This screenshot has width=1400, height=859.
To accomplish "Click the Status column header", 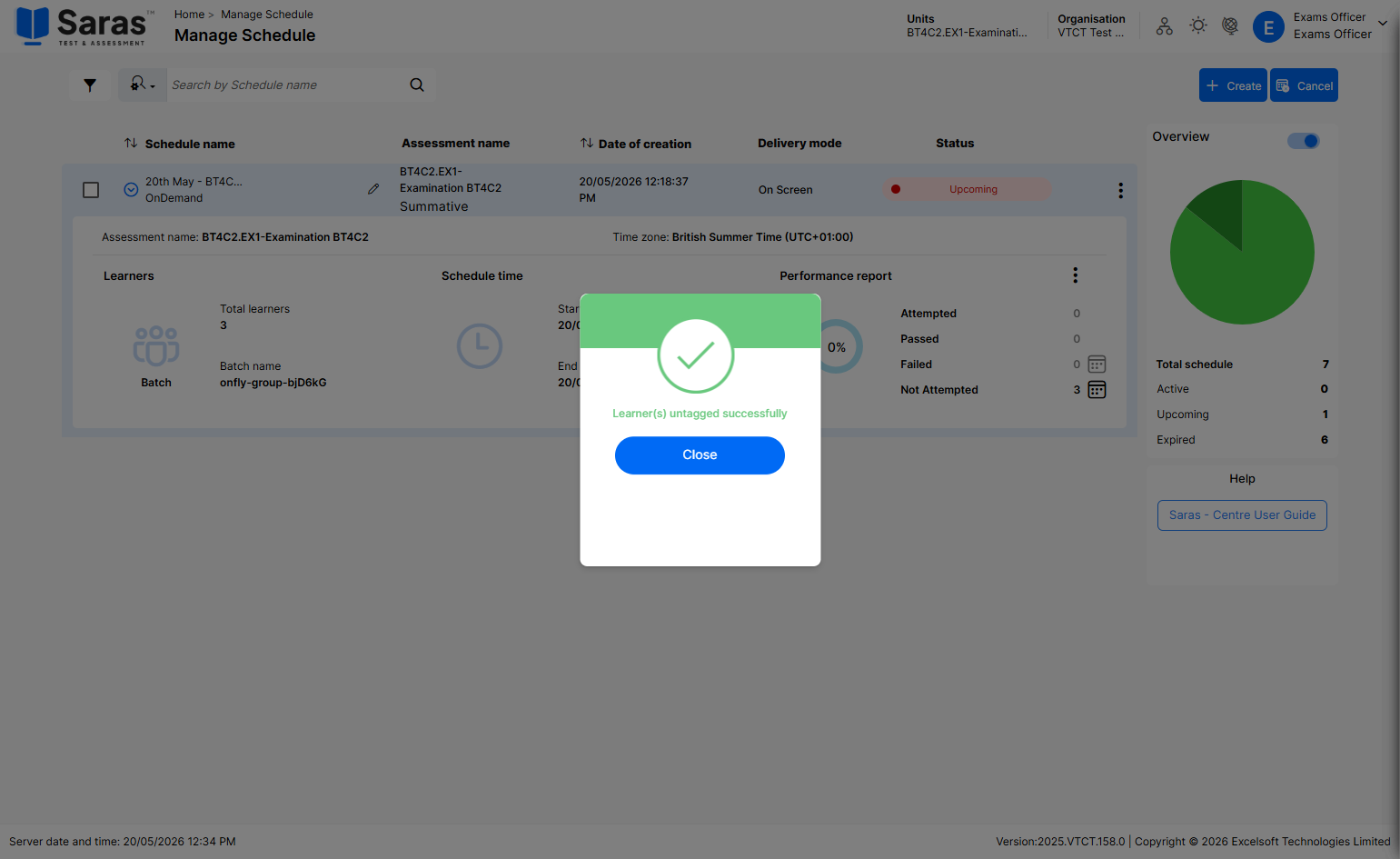I will [x=955, y=144].
